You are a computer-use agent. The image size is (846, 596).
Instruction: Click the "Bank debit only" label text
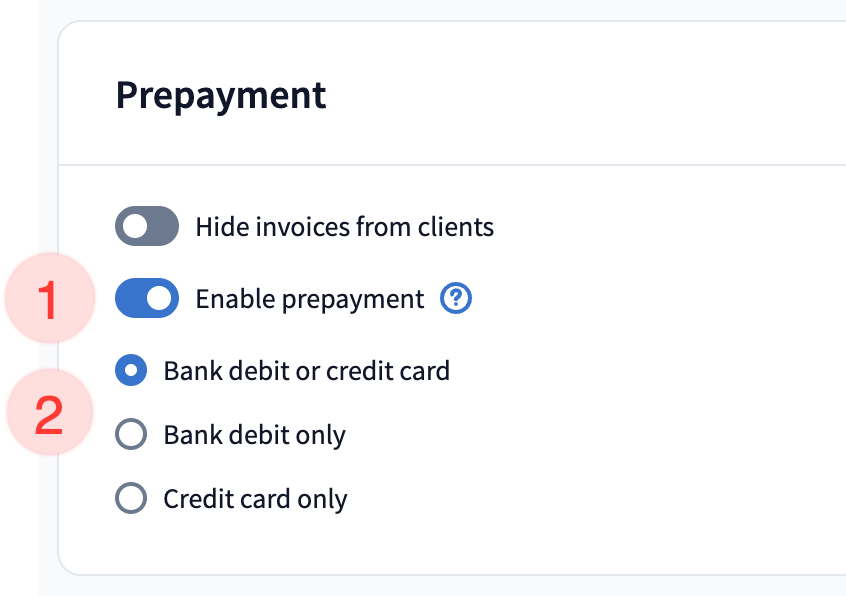(254, 435)
